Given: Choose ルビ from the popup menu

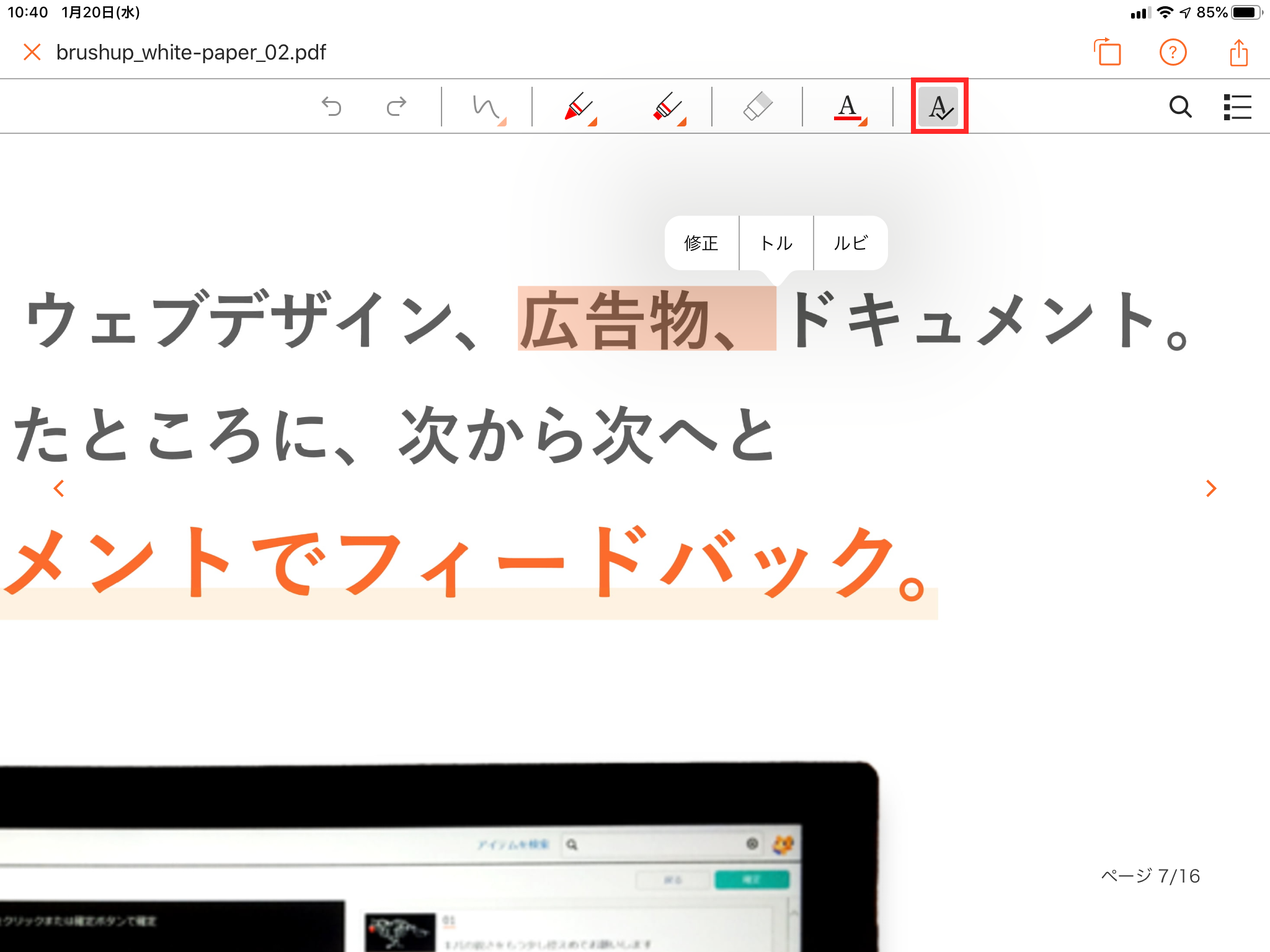Looking at the screenshot, I should (850, 243).
